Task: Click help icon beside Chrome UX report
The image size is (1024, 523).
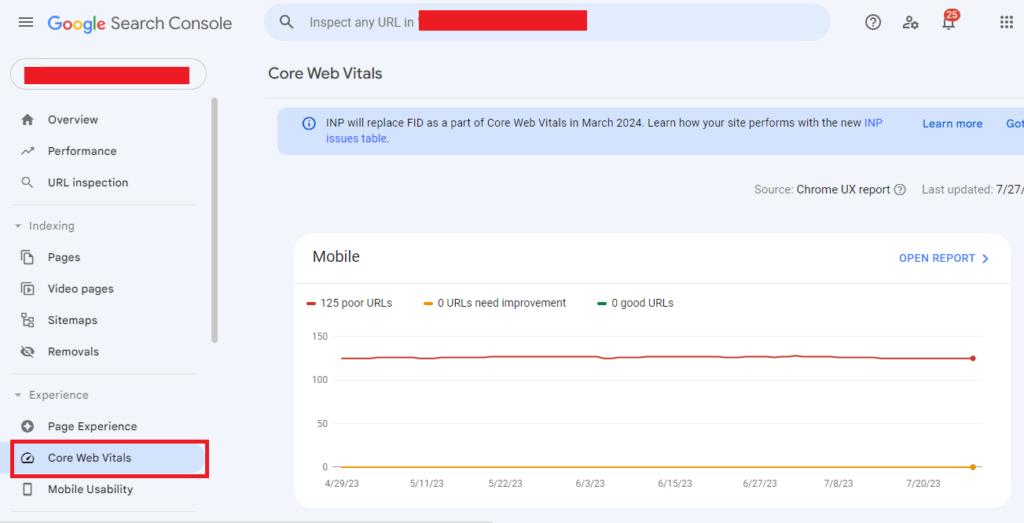Action: coord(900,189)
